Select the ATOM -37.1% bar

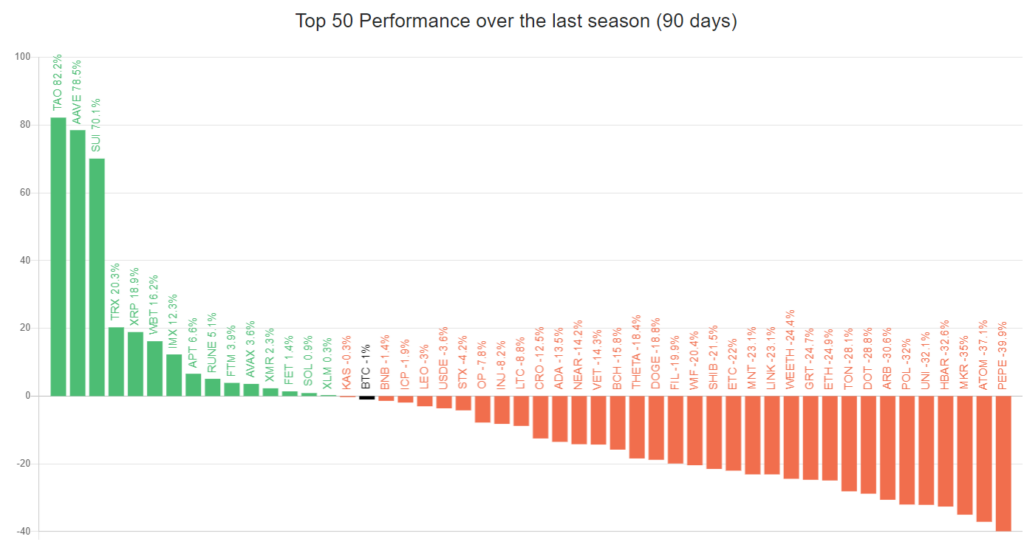coord(984,458)
